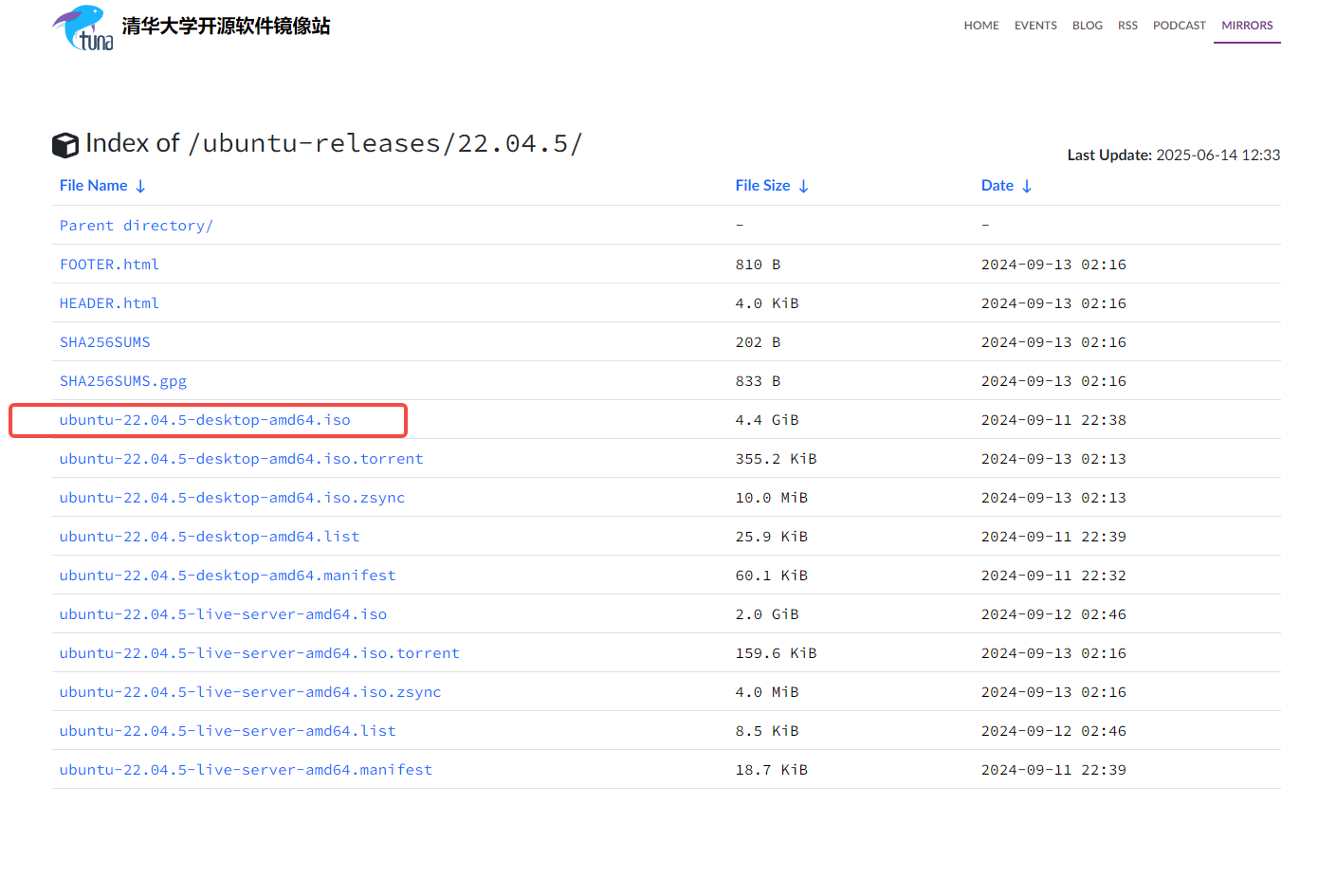
Task: Click the 2.0 GiB file size cell
Action: 767,614
